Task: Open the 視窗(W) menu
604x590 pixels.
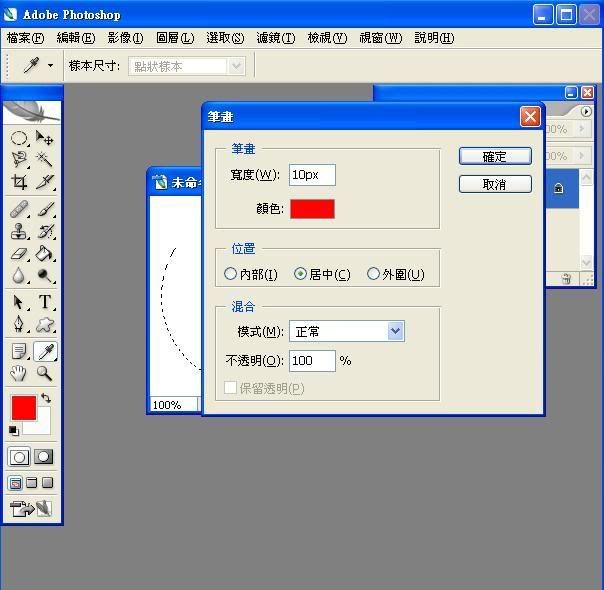Action: [381, 38]
